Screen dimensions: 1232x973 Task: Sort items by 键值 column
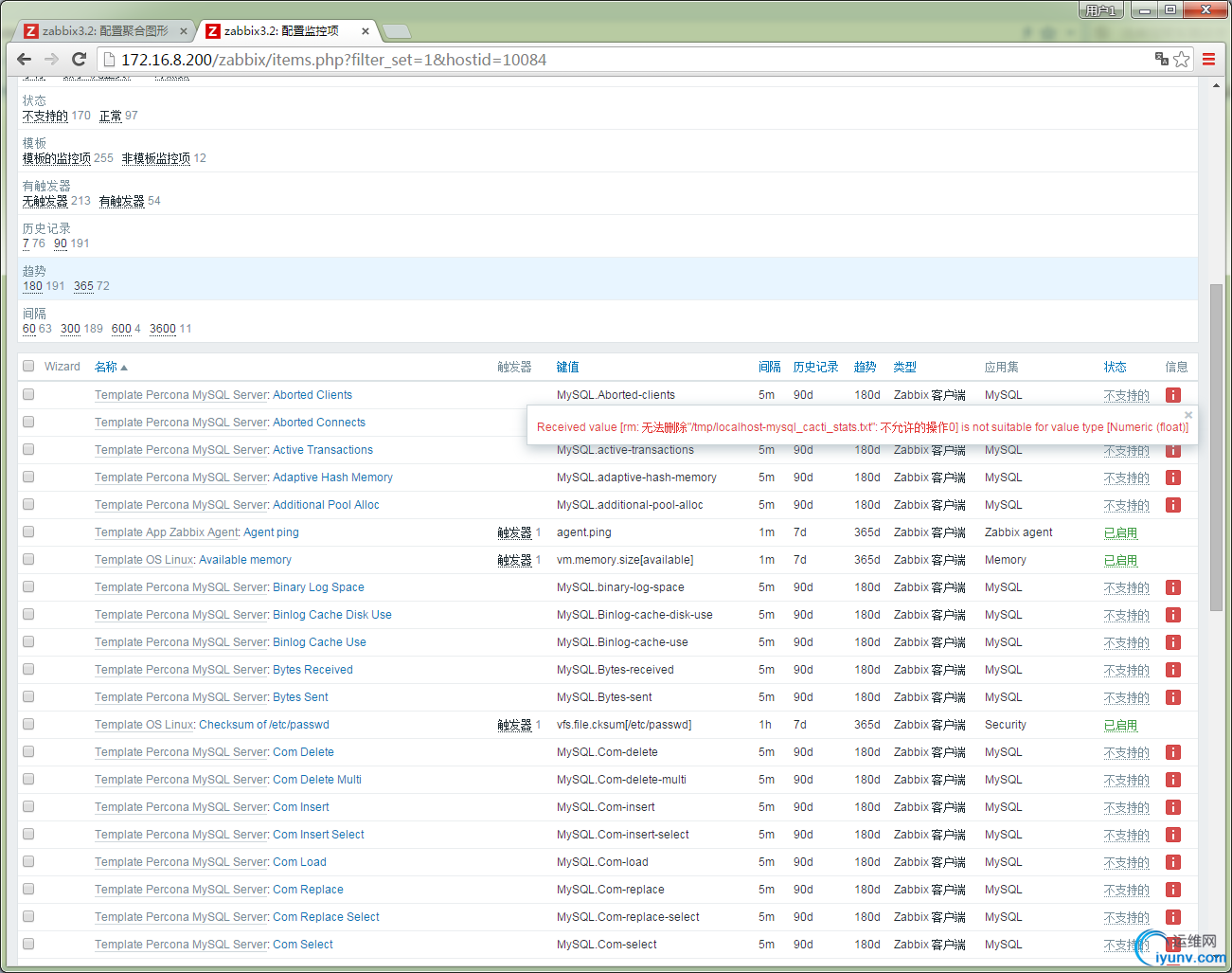coord(567,367)
